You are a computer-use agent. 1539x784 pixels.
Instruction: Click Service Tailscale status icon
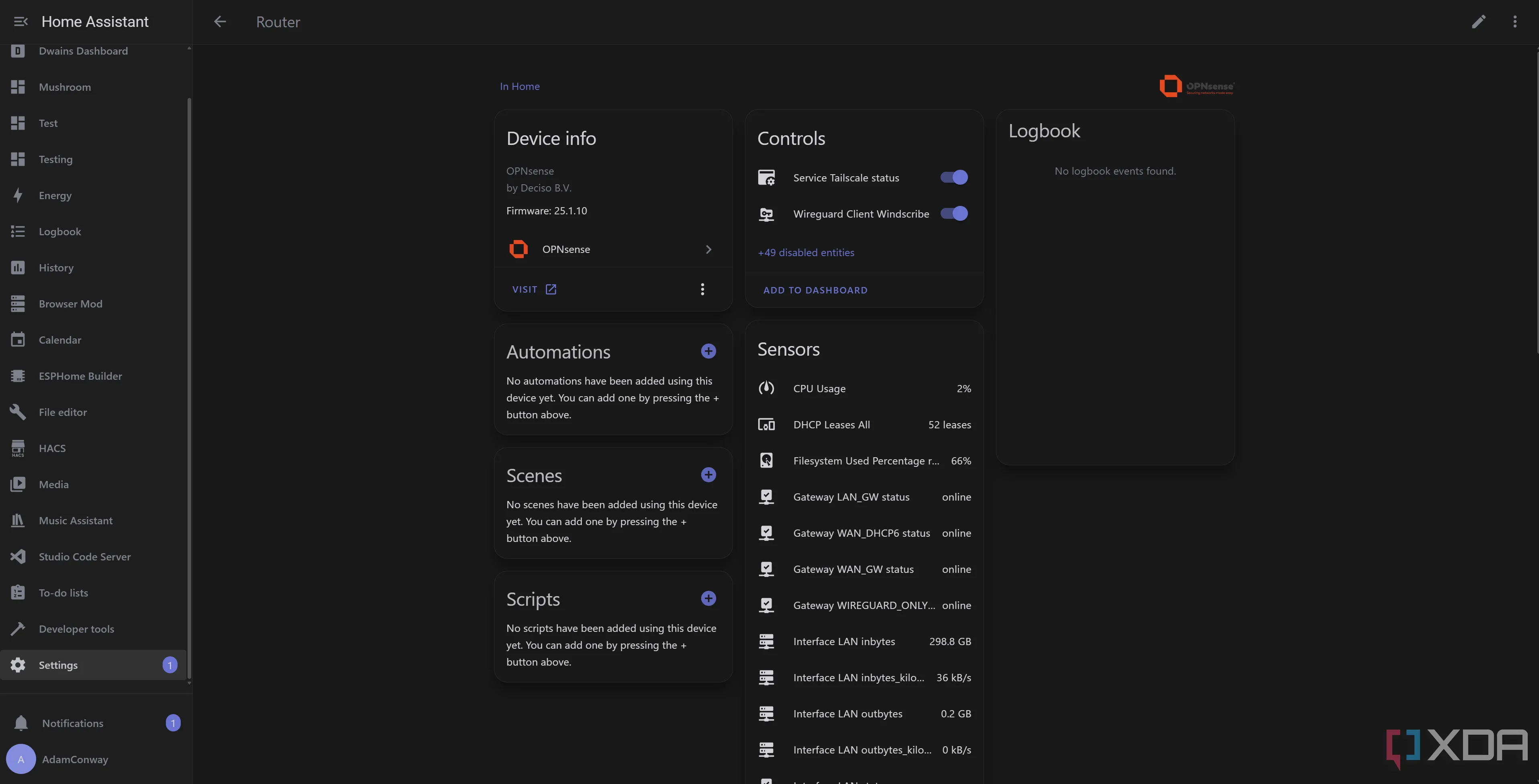click(x=767, y=178)
